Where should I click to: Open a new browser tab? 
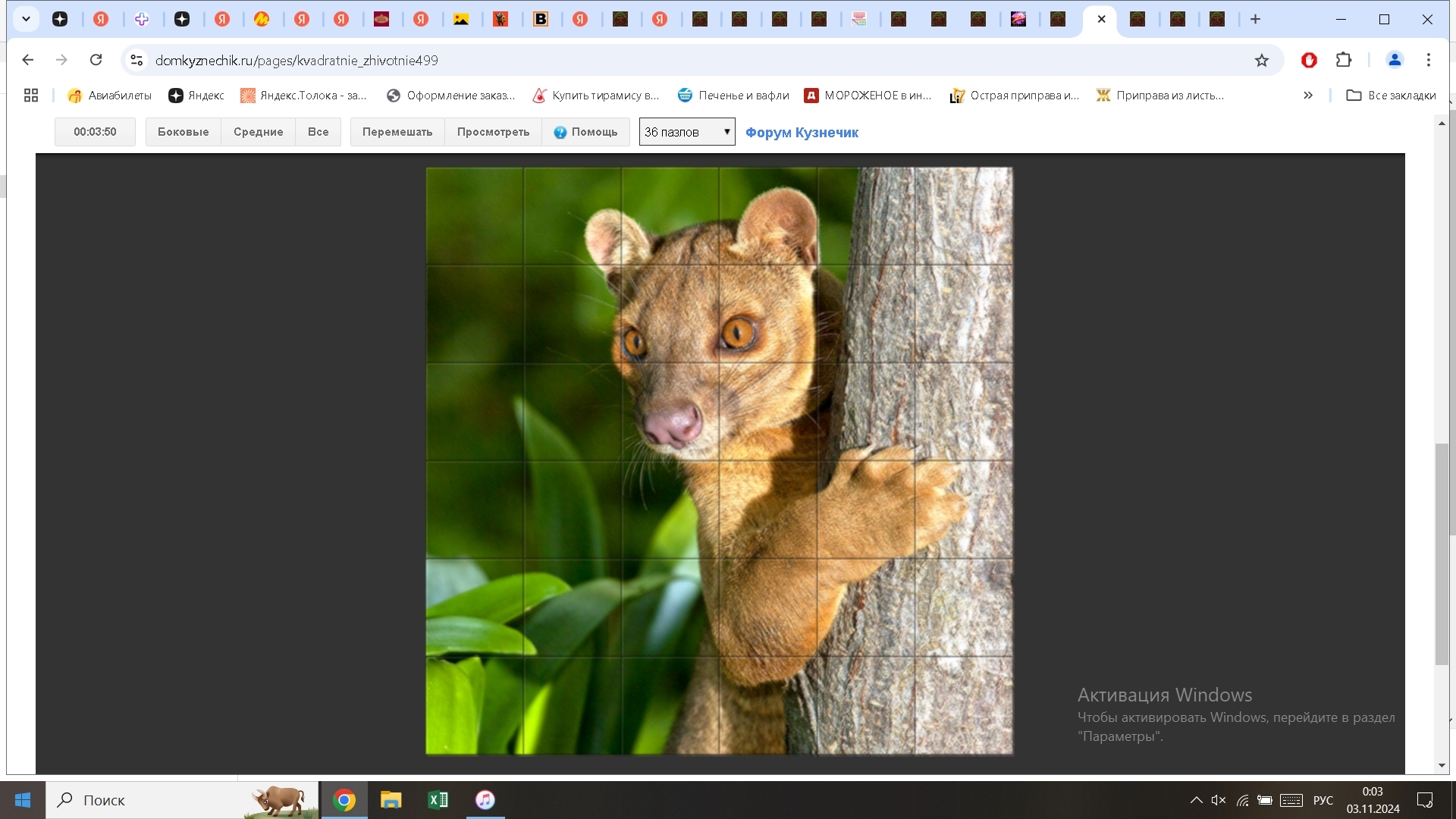1255,19
